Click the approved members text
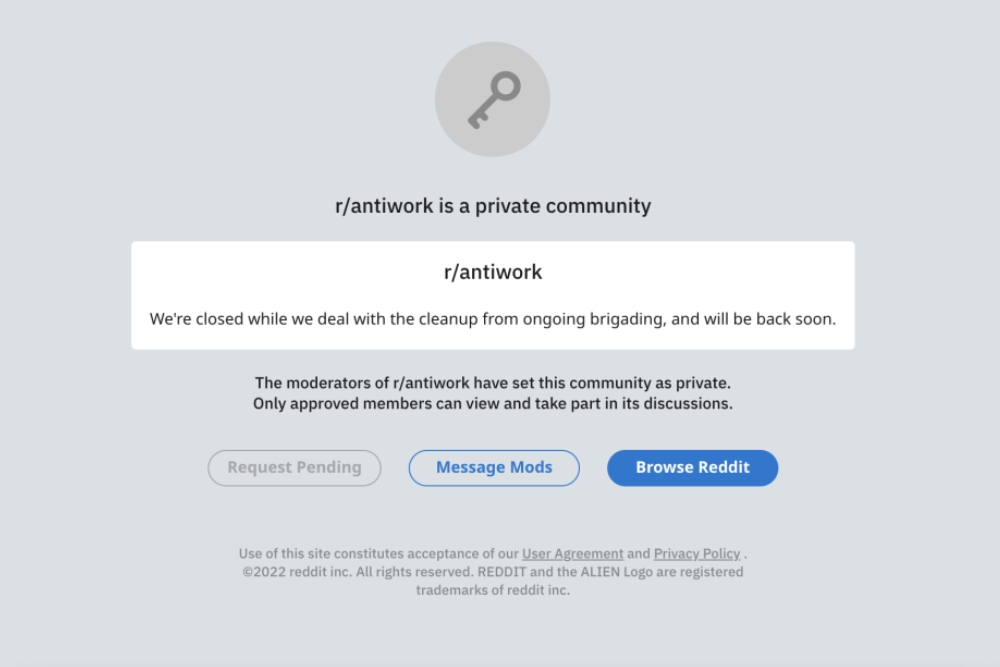The width and height of the screenshot is (1000, 667). [x=493, y=404]
